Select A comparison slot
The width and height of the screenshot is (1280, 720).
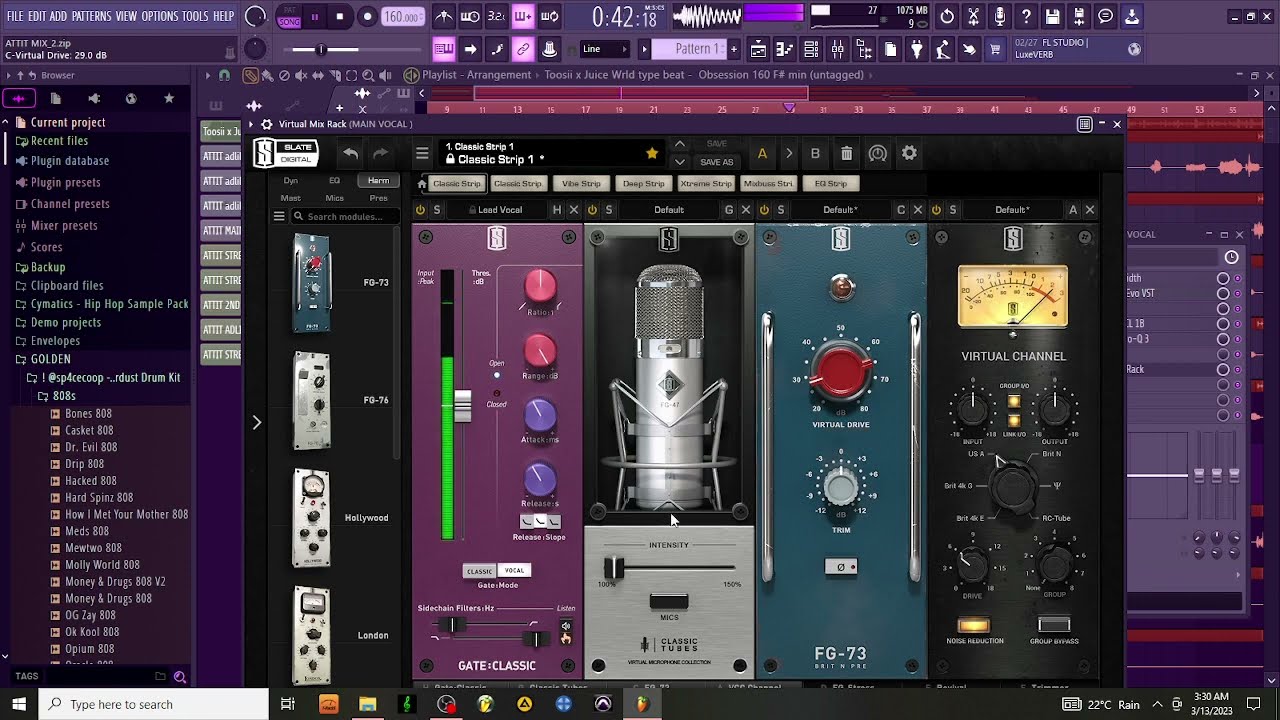[762, 154]
